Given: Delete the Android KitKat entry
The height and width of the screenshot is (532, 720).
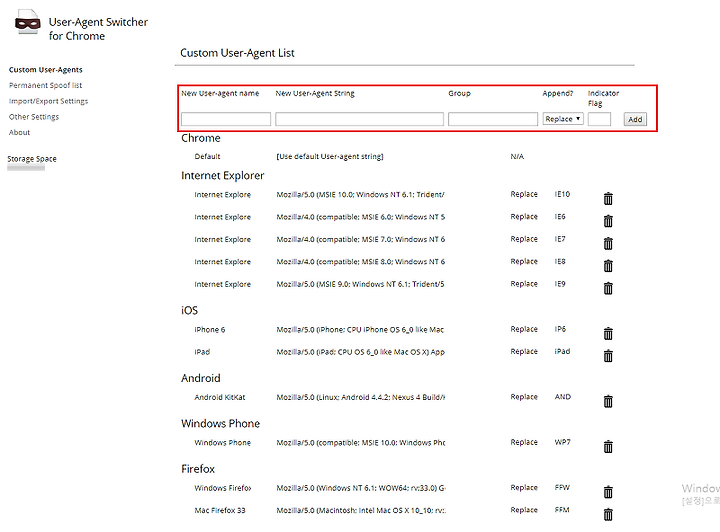Looking at the screenshot, I should click(x=608, y=401).
